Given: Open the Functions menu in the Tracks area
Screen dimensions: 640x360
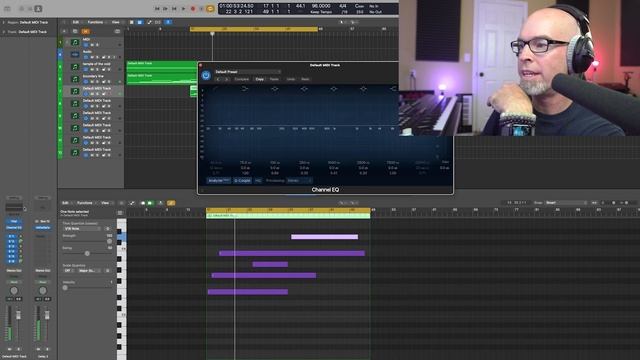Looking at the screenshot, I should 96,22.
